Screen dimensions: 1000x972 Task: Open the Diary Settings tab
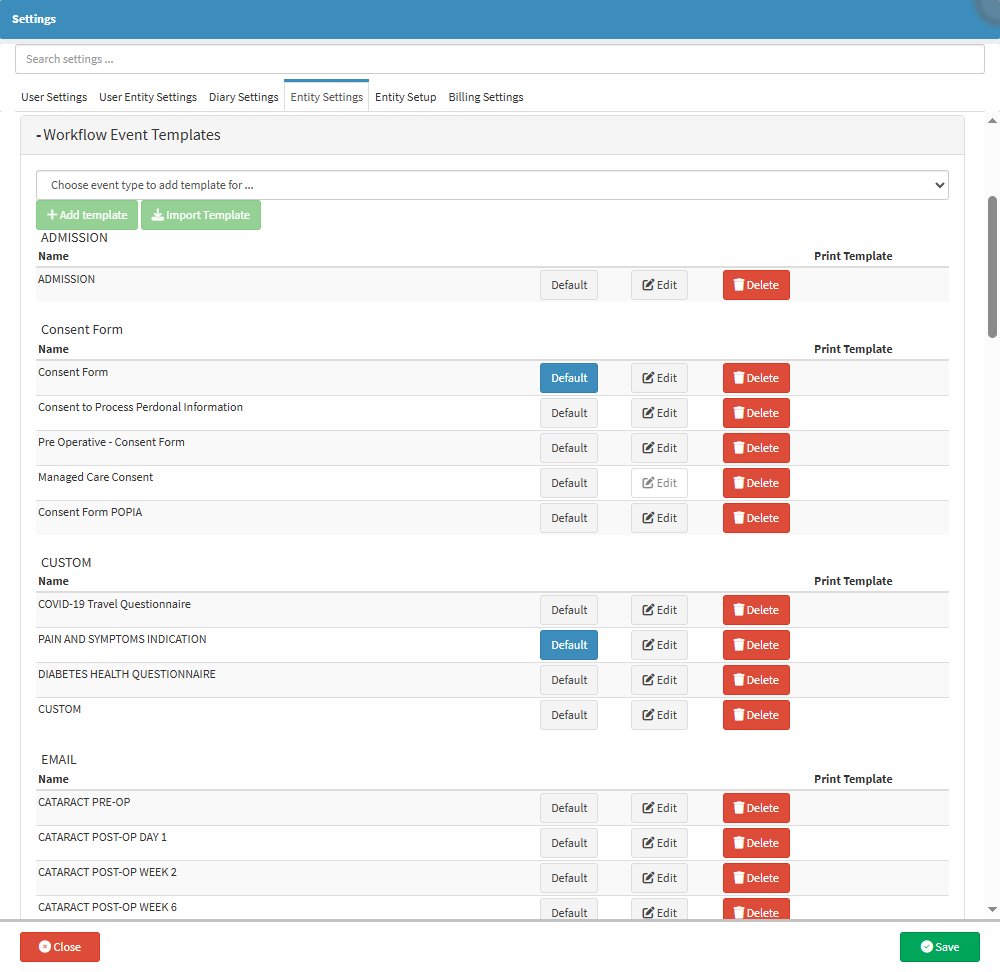point(243,97)
